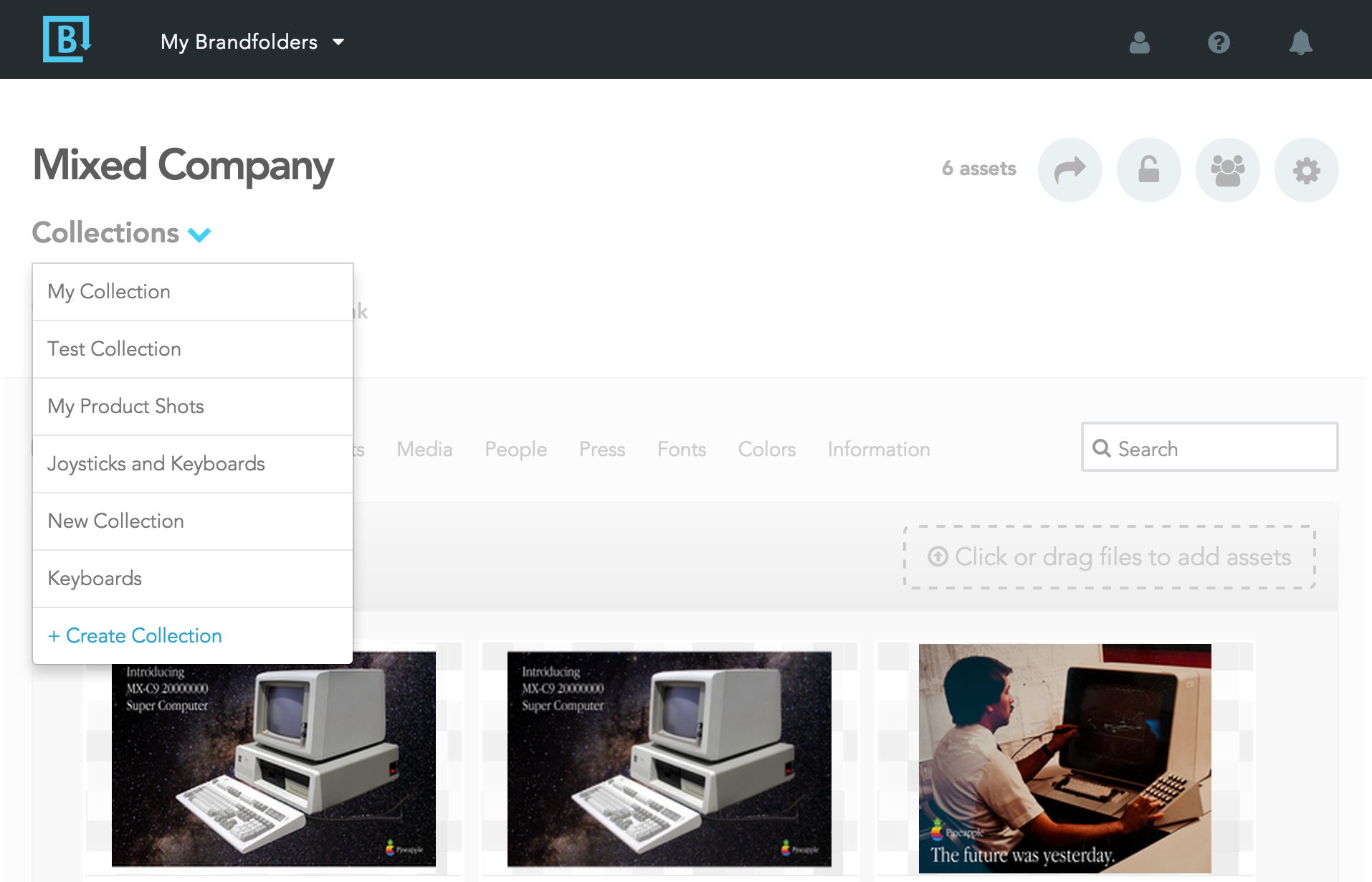
Task: Expand the My Brandfolders dropdown
Action: pyautogui.click(x=252, y=42)
